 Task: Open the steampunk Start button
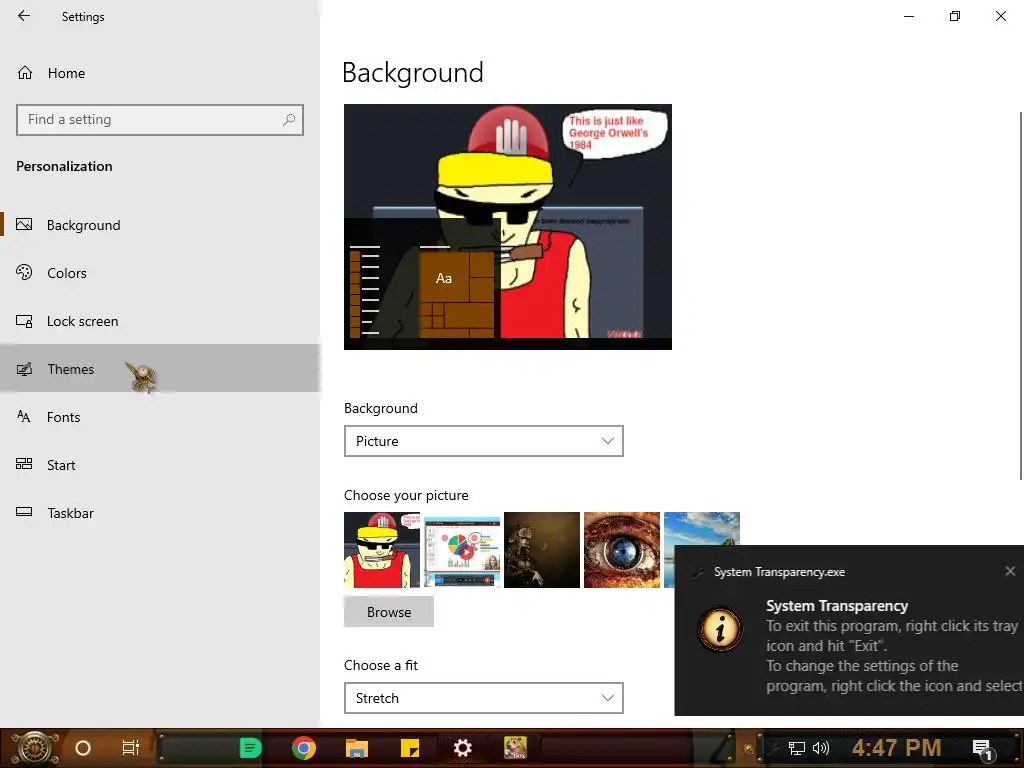[x=35, y=748]
